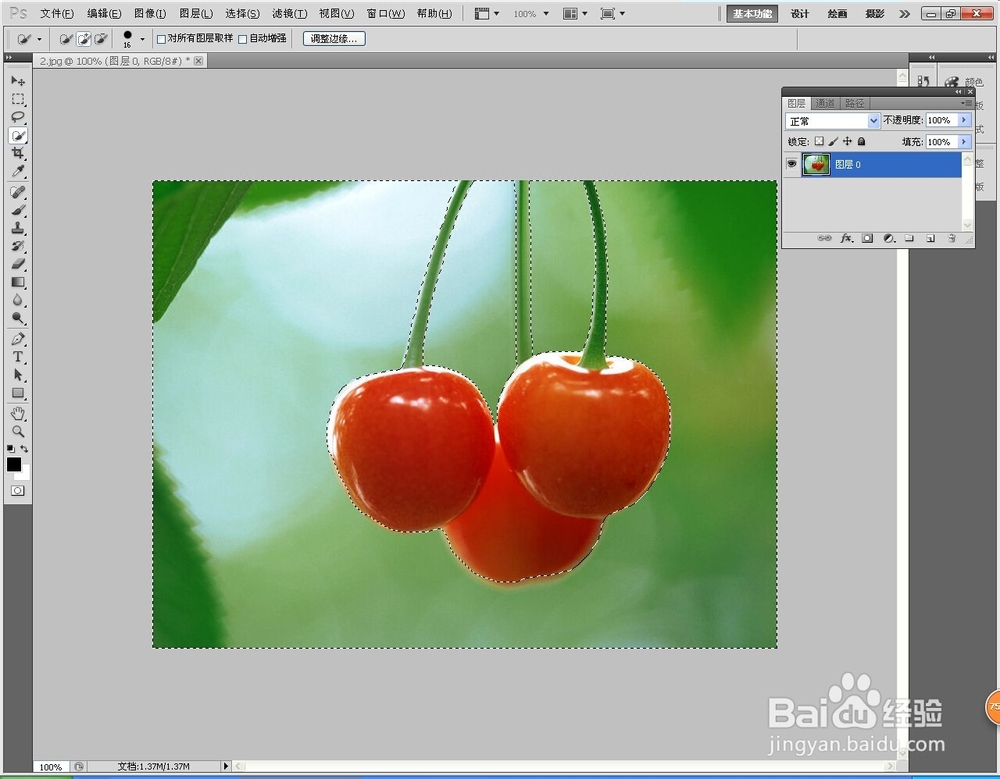Click the layer opacity 100% field
The height and width of the screenshot is (779, 1000).
pyautogui.click(x=941, y=120)
